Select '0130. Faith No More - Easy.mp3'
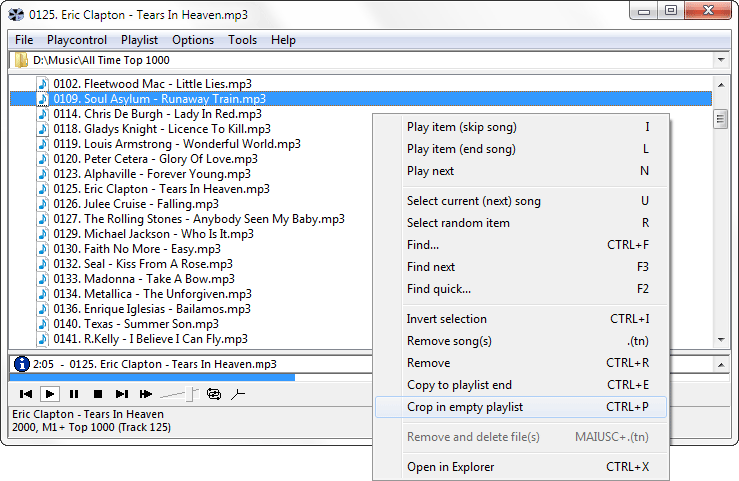This screenshot has height=481, width=739. 137,249
